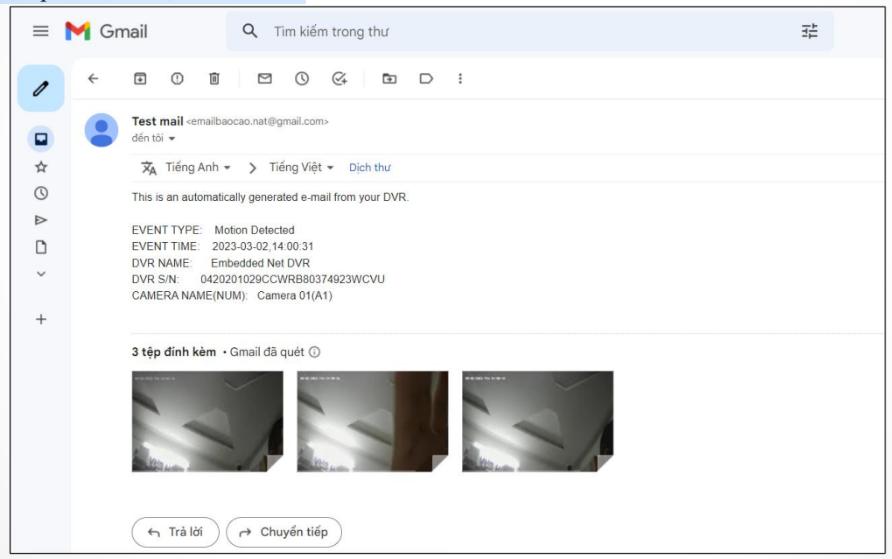The image size is (892, 559).
Task: Open the Tiếng Anh source language dropdown
Action: [197, 167]
